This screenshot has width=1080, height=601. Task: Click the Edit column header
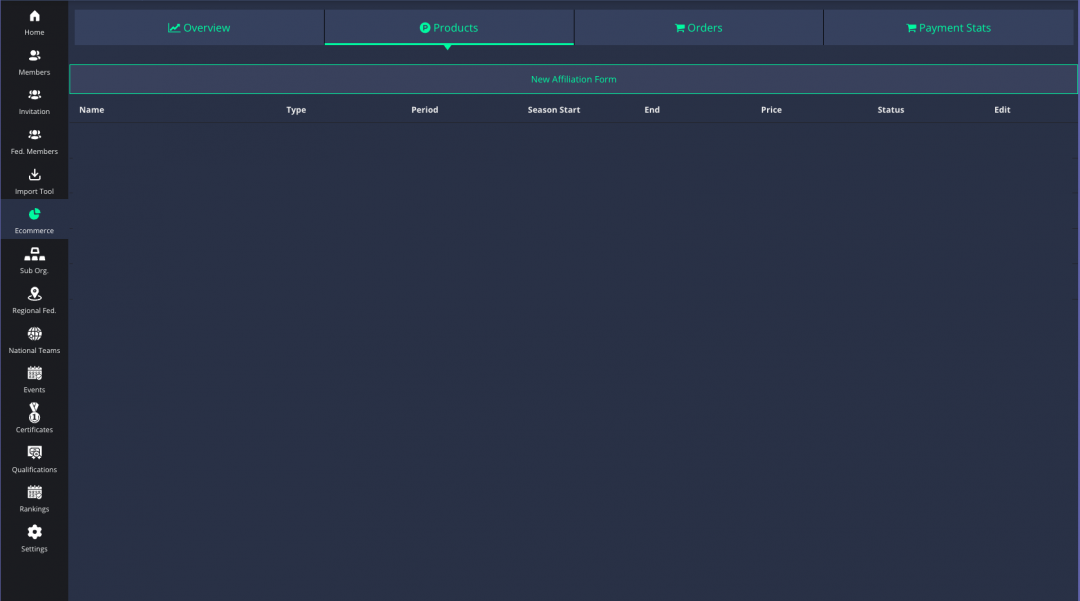(1002, 109)
